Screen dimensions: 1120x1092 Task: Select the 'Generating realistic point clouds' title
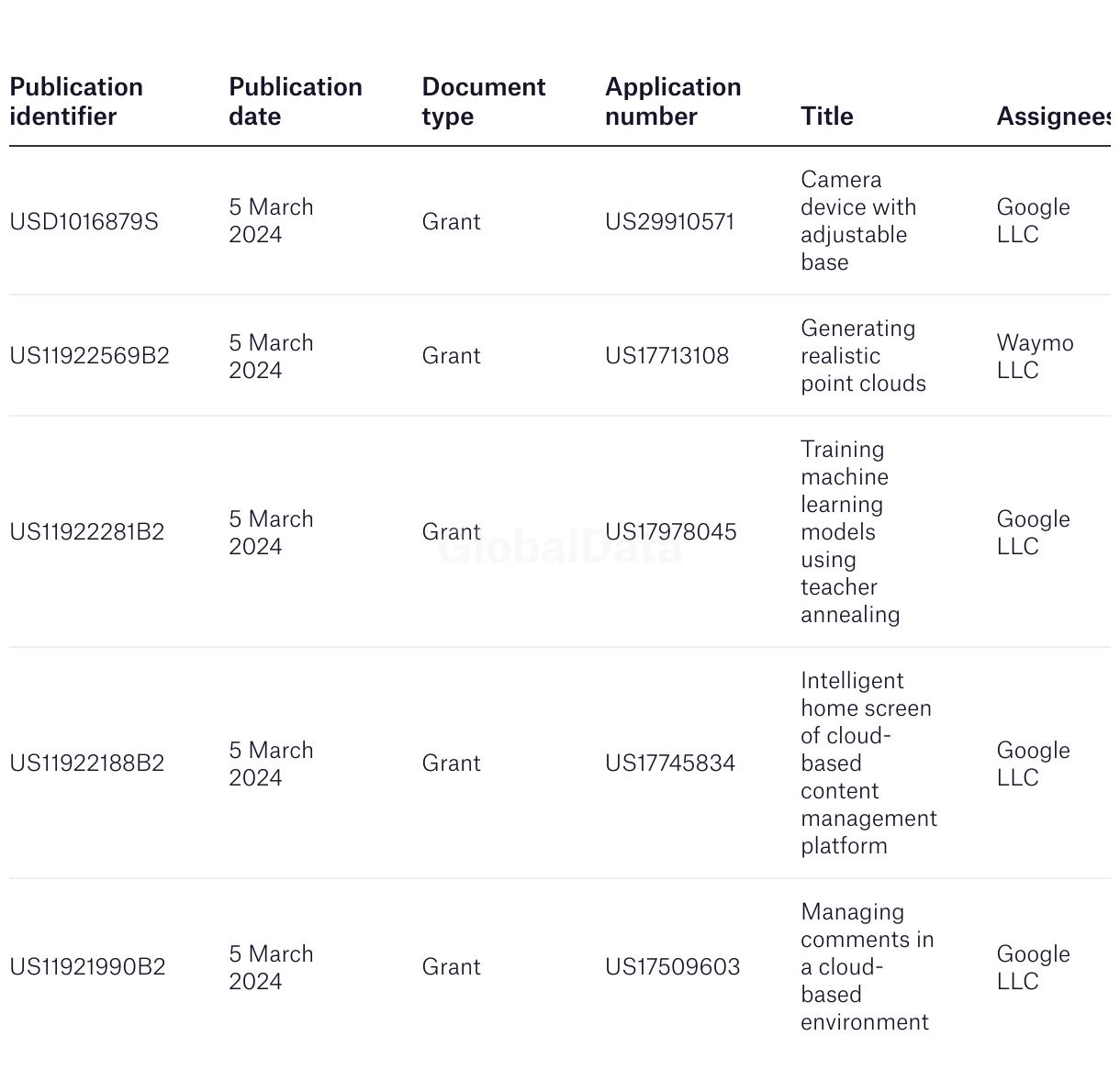click(863, 356)
